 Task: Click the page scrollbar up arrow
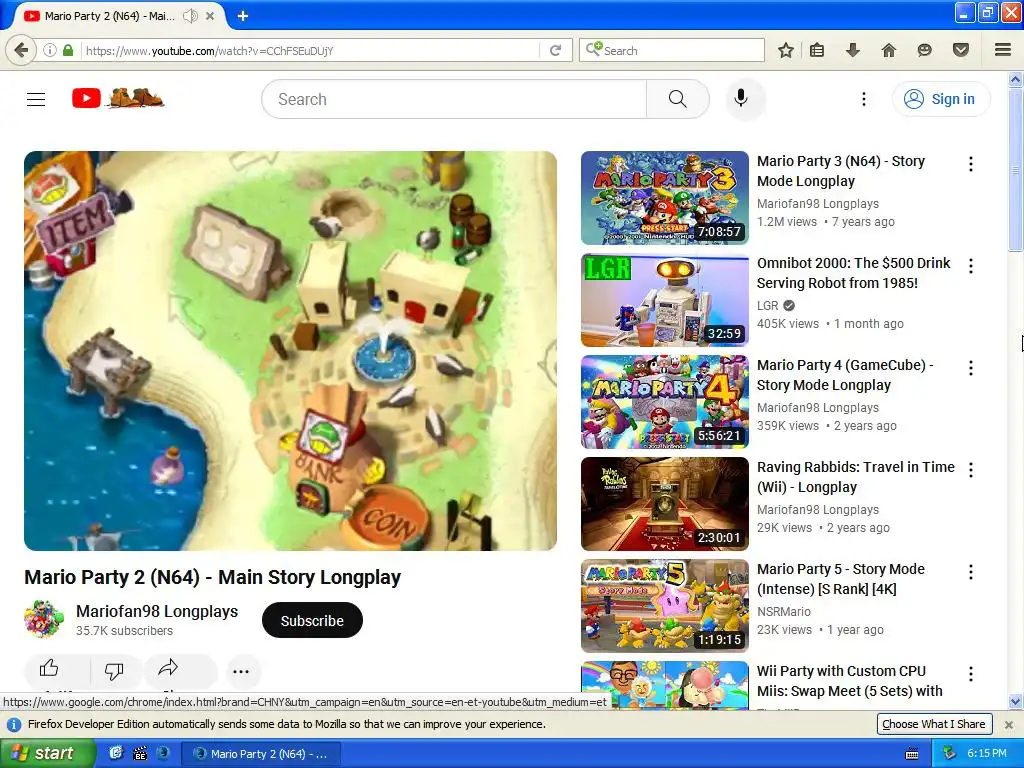(x=1015, y=80)
